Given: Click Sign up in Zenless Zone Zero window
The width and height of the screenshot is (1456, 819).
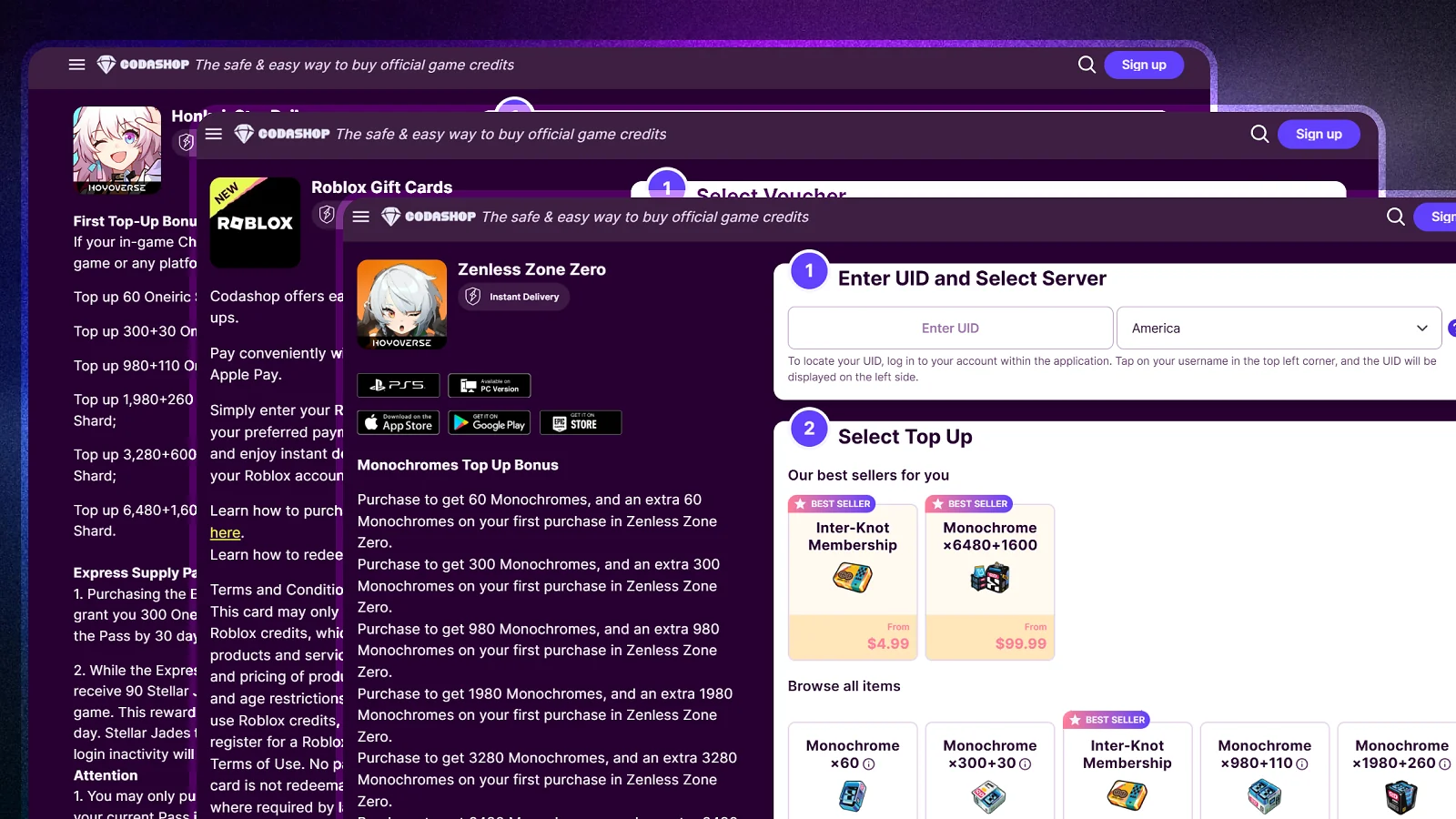Looking at the screenshot, I should pos(1435,217).
